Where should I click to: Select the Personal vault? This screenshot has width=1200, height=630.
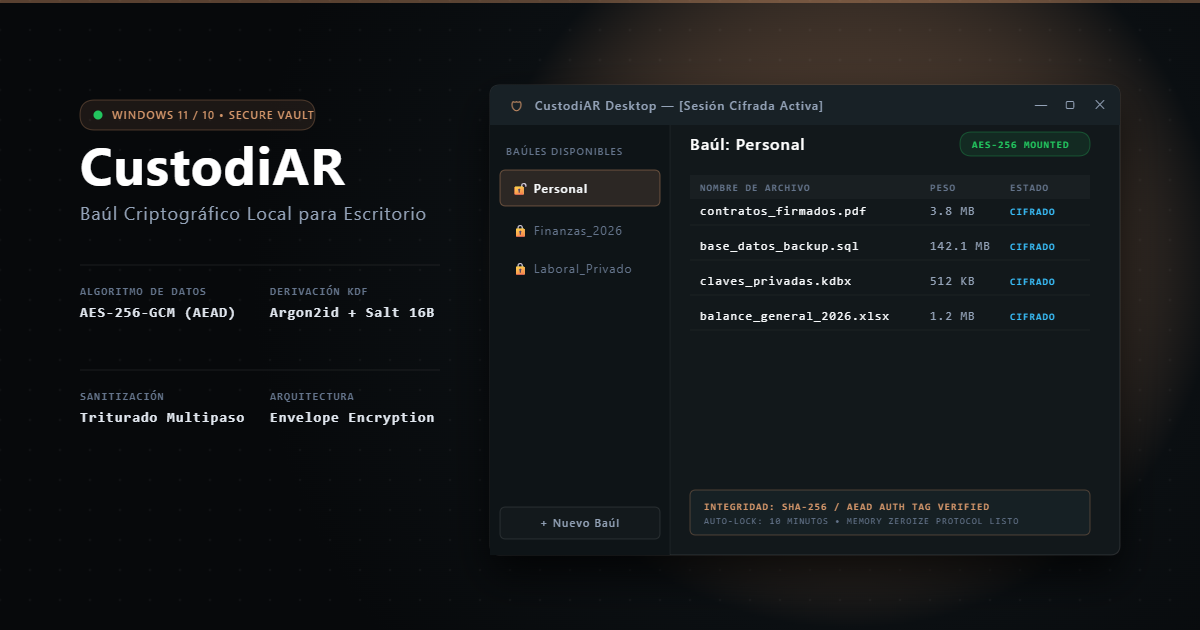coord(580,188)
